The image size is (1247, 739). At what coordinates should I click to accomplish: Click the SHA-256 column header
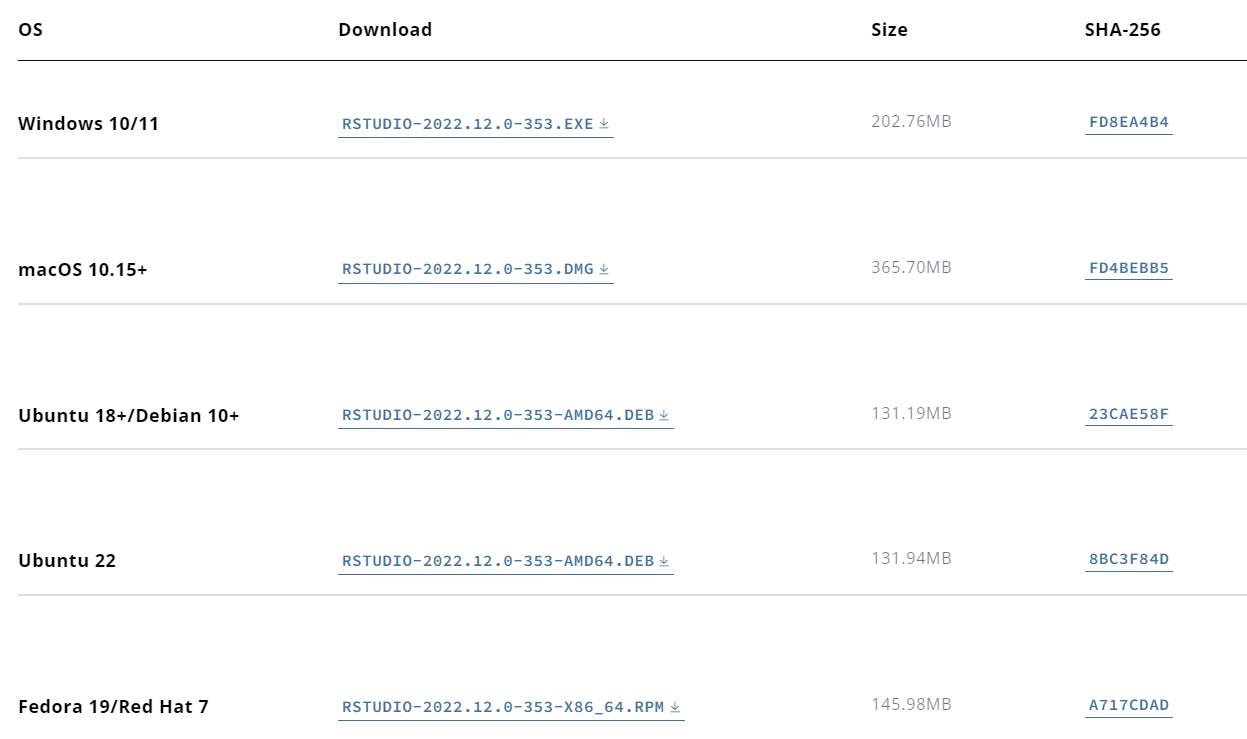pyautogui.click(x=1123, y=30)
